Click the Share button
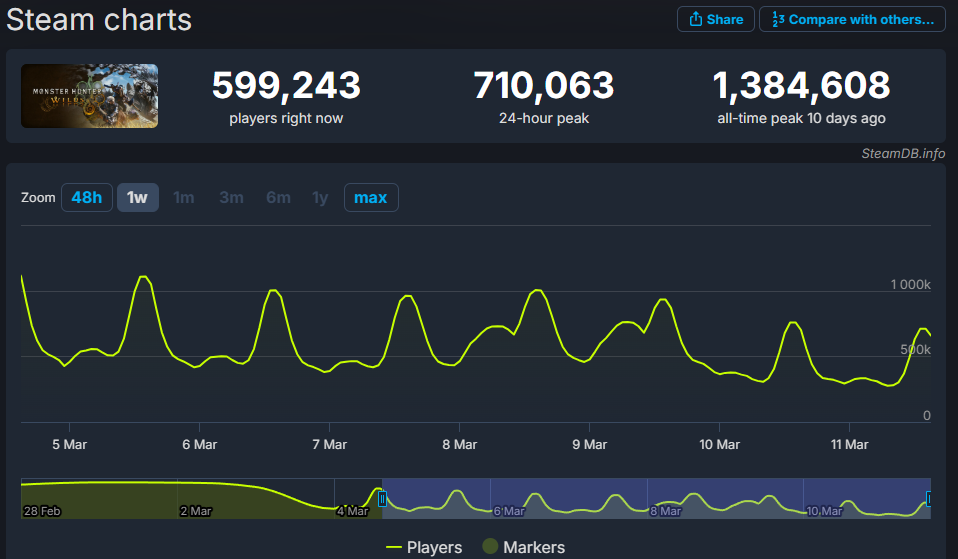This screenshot has height=559, width=958. 715,20
